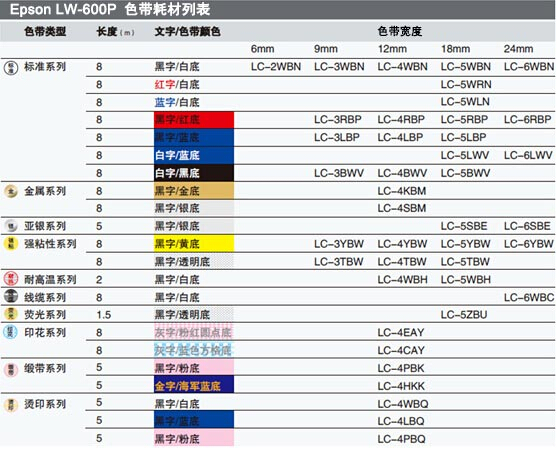The width and height of the screenshot is (557, 451).
Task: Click the 缎带系列 pink icon
Action: [11, 369]
